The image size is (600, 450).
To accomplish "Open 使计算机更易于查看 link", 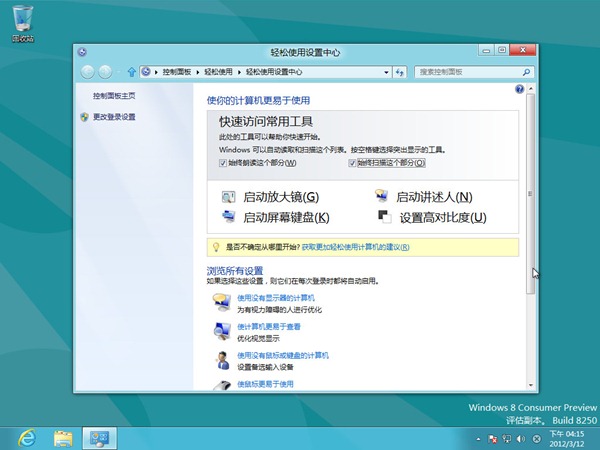I will [x=269, y=326].
